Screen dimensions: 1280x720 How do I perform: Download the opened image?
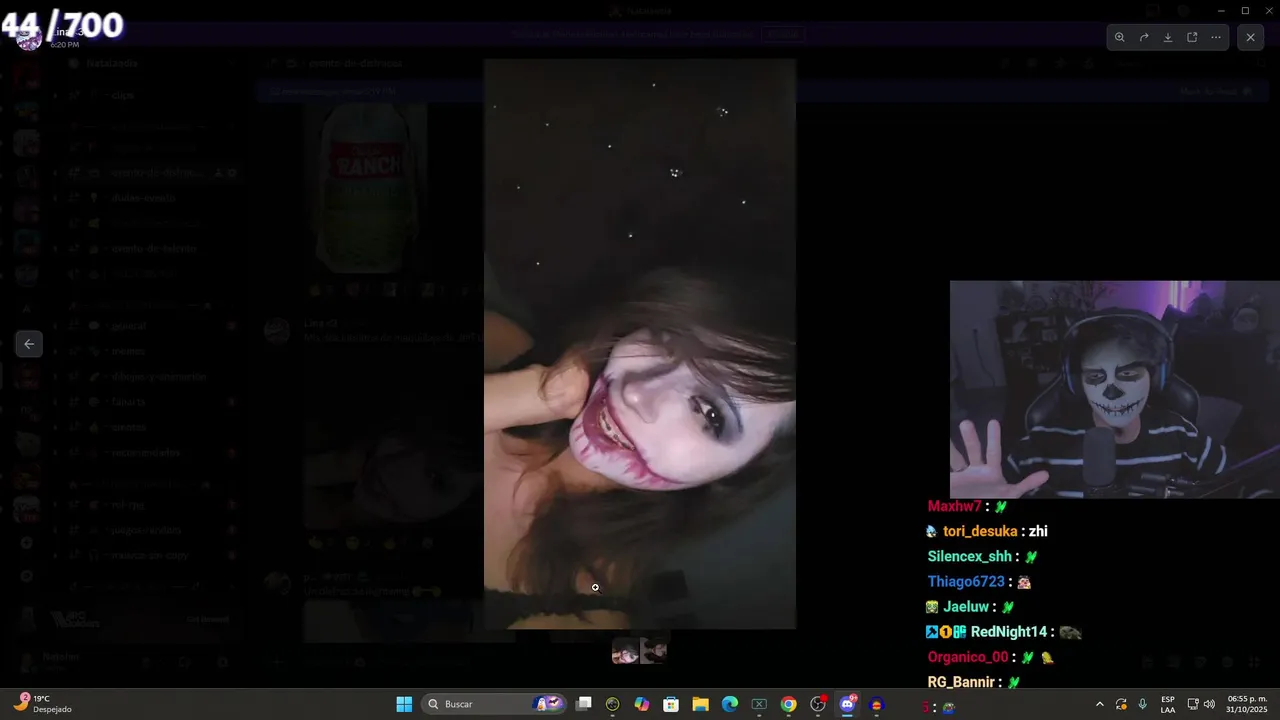tap(1168, 37)
